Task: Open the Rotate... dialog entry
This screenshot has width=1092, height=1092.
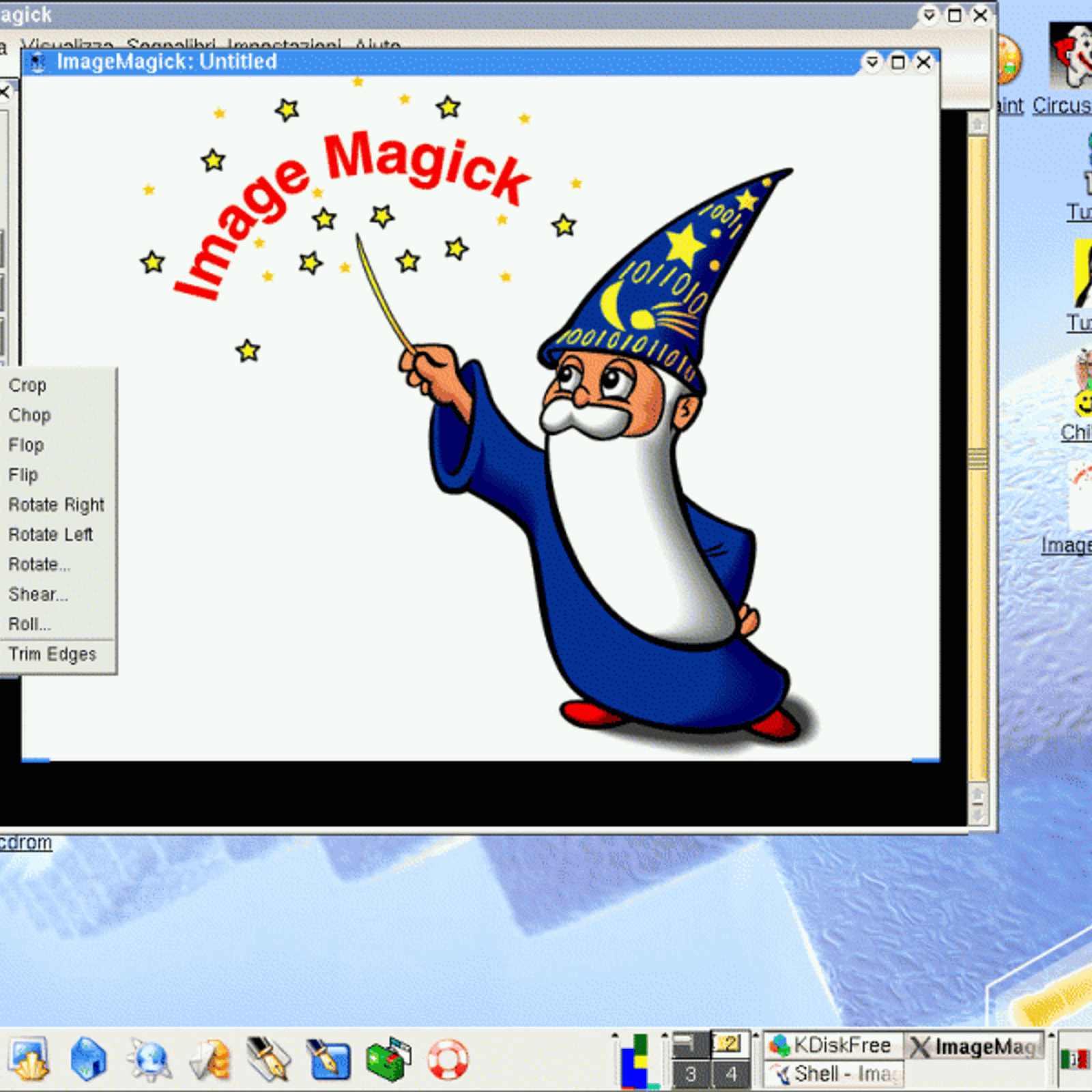Action: pos(58,564)
